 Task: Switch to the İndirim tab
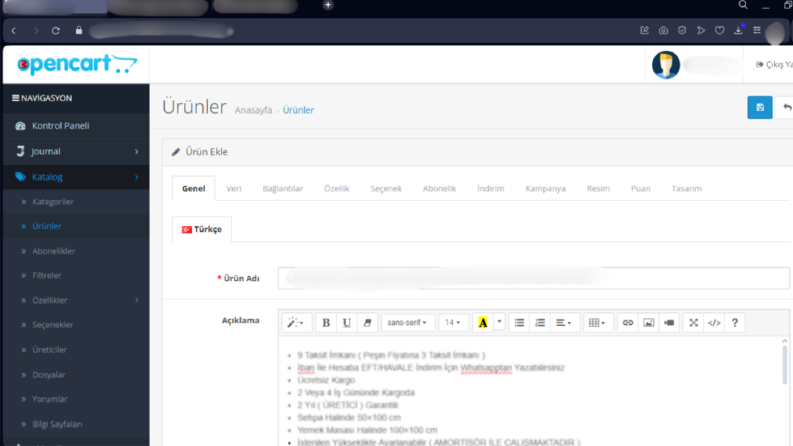coord(491,188)
